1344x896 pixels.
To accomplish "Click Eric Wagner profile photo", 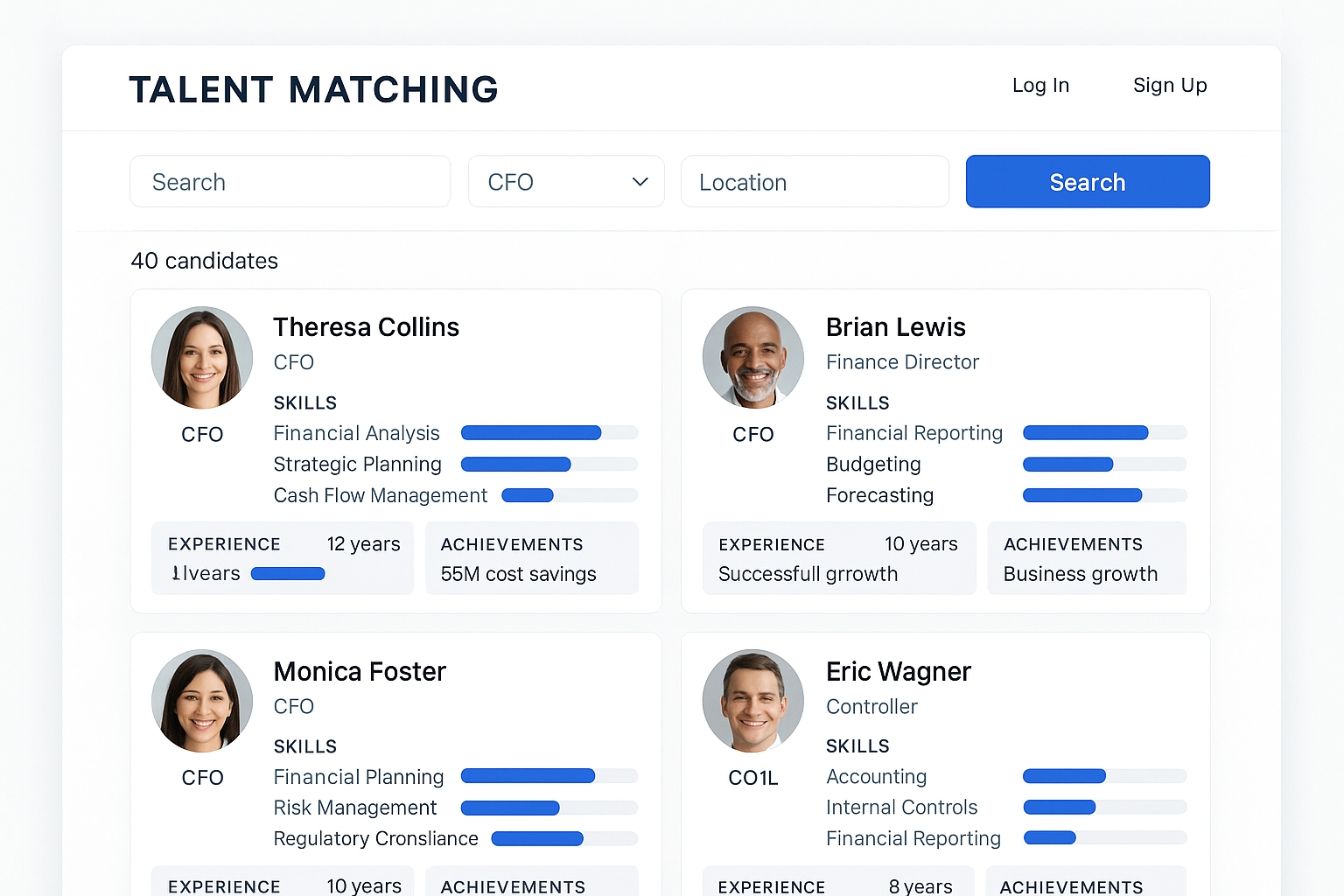I will coord(753,700).
